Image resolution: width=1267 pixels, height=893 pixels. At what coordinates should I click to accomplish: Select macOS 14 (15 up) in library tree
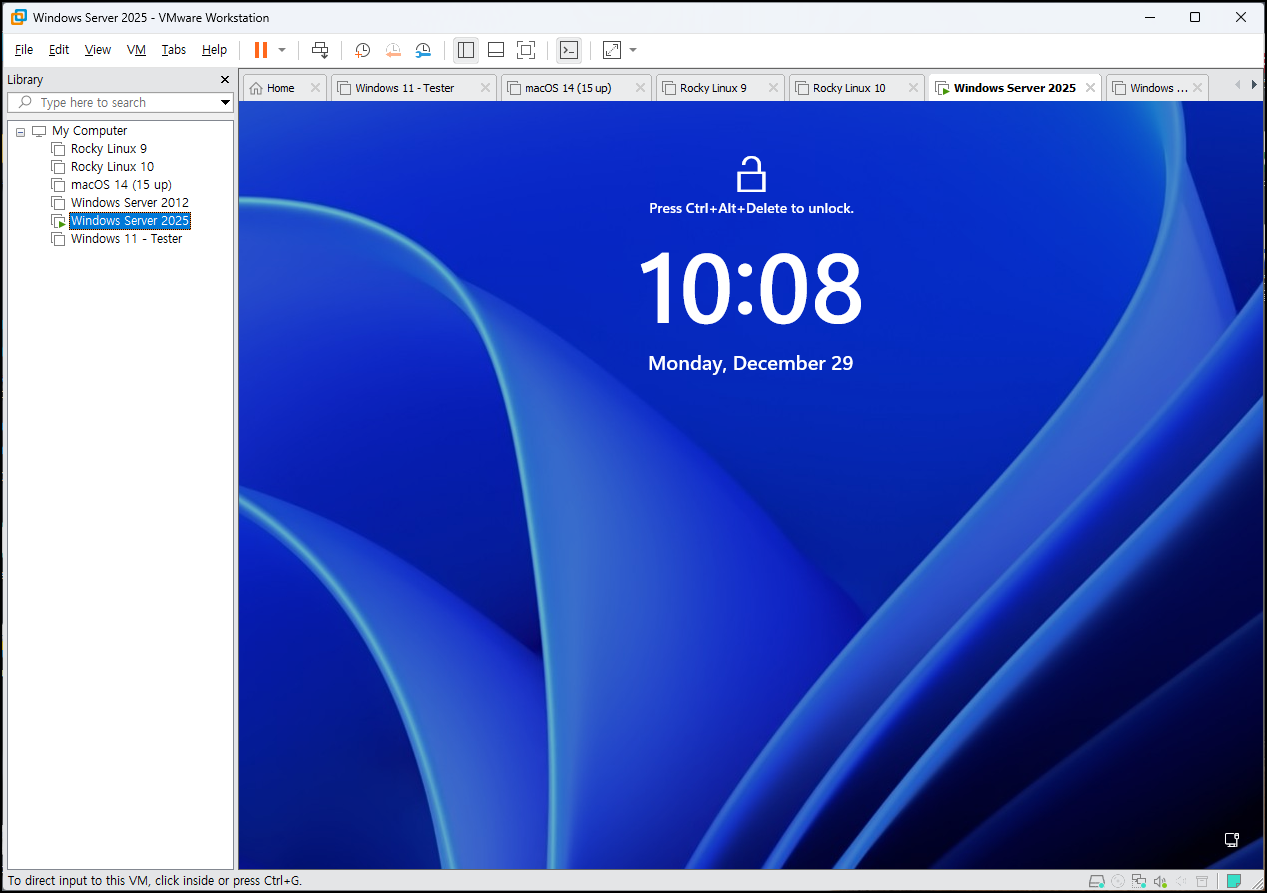pyautogui.click(x=121, y=185)
